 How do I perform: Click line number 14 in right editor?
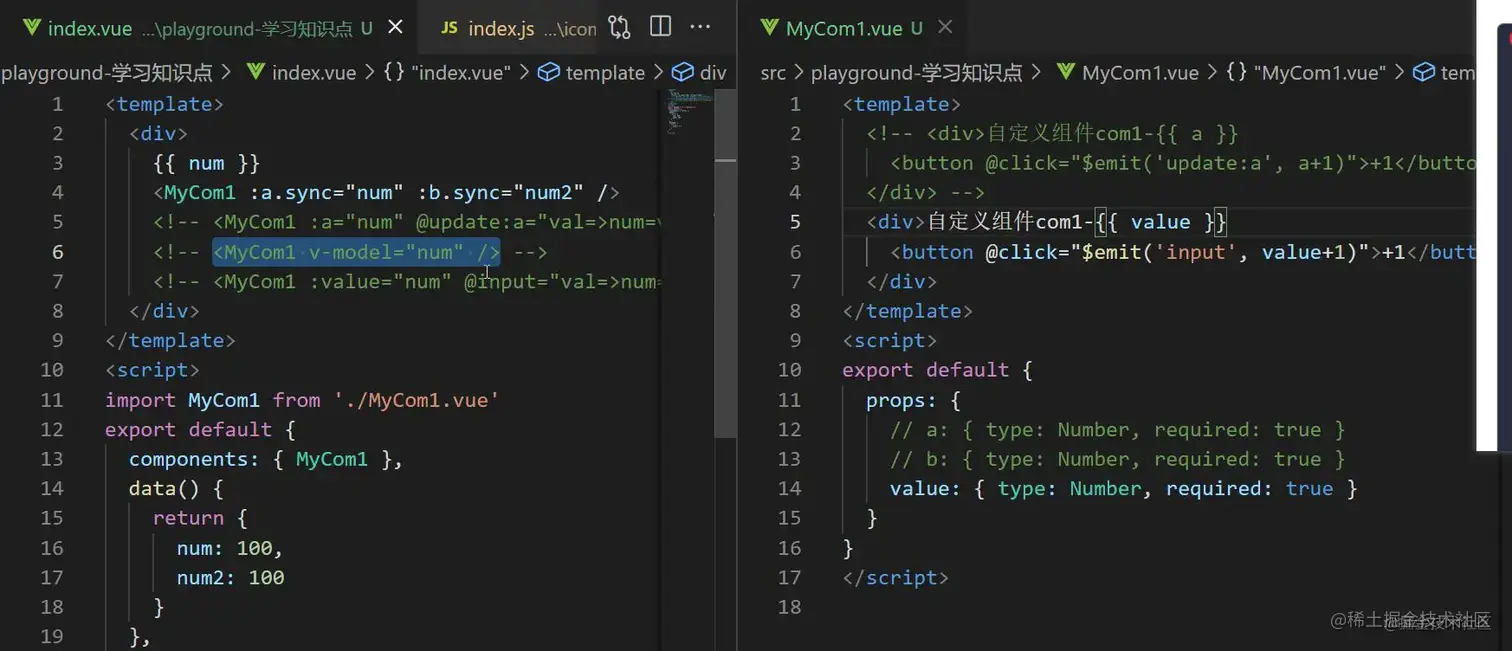pos(790,488)
